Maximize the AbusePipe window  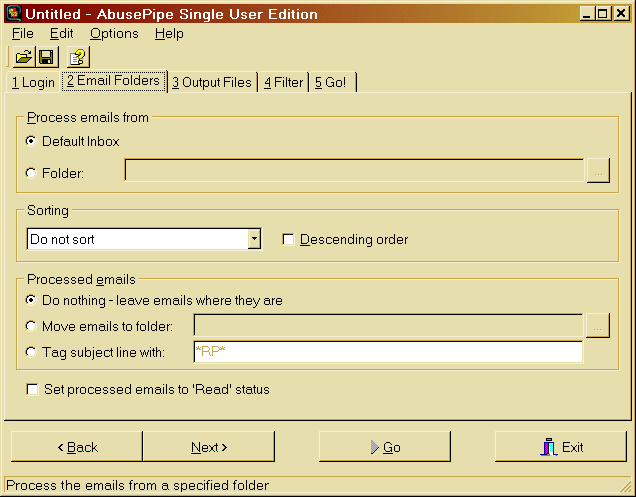coord(602,14)
